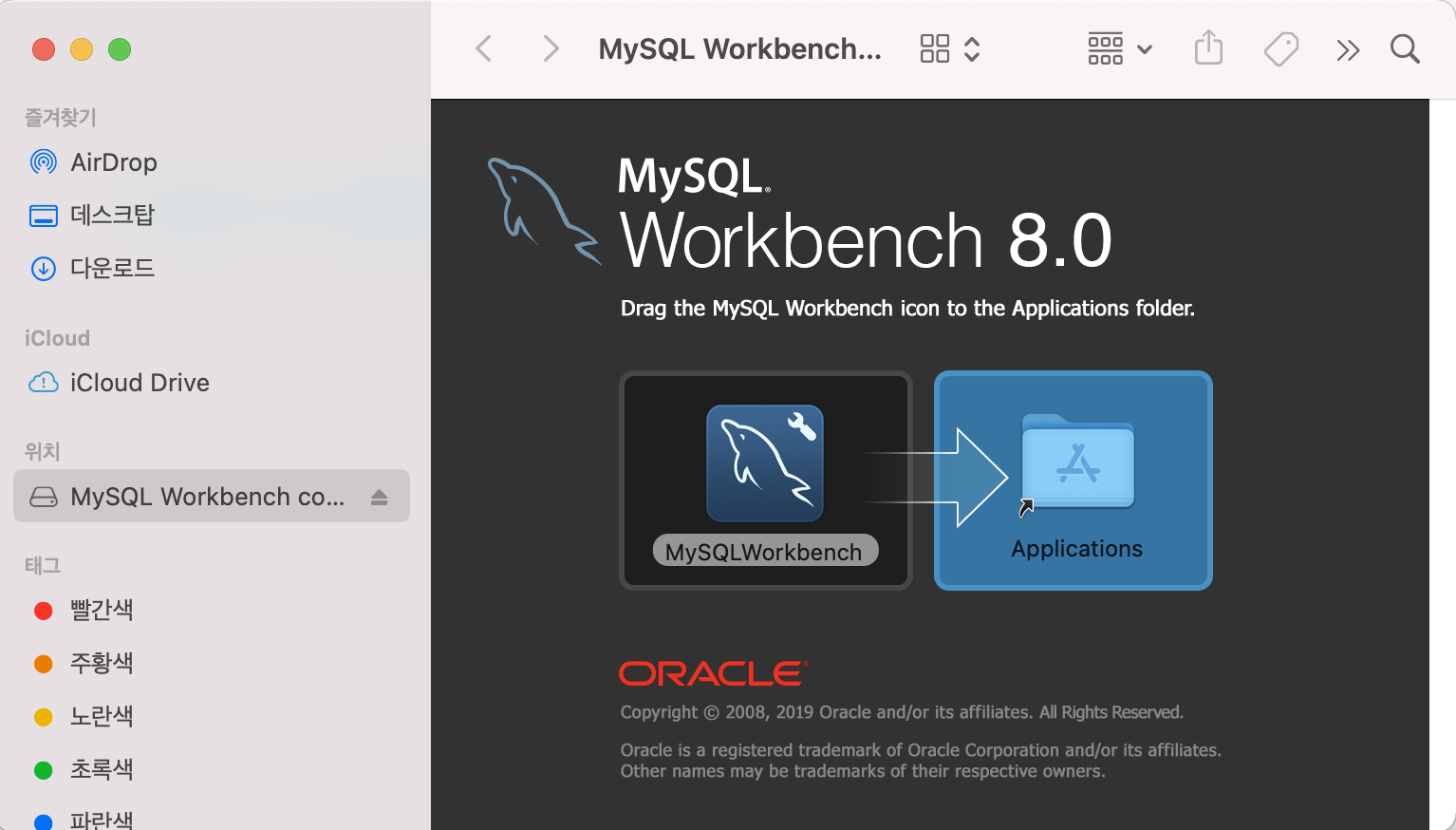
Task: Select the 노란색 yellow tag
Action: click(212, 717)
